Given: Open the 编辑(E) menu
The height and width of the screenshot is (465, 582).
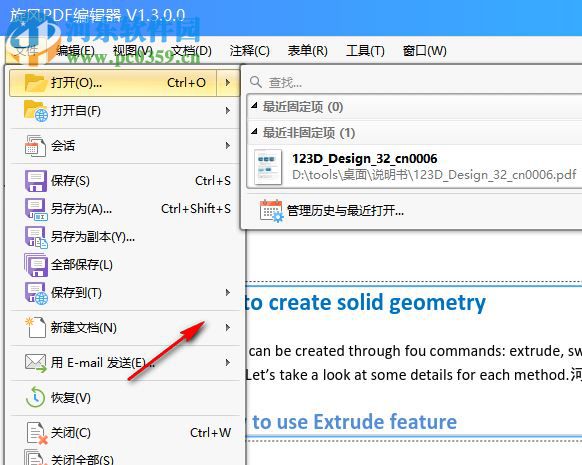Looking at the screenshot, I should (x=75, y=50).
